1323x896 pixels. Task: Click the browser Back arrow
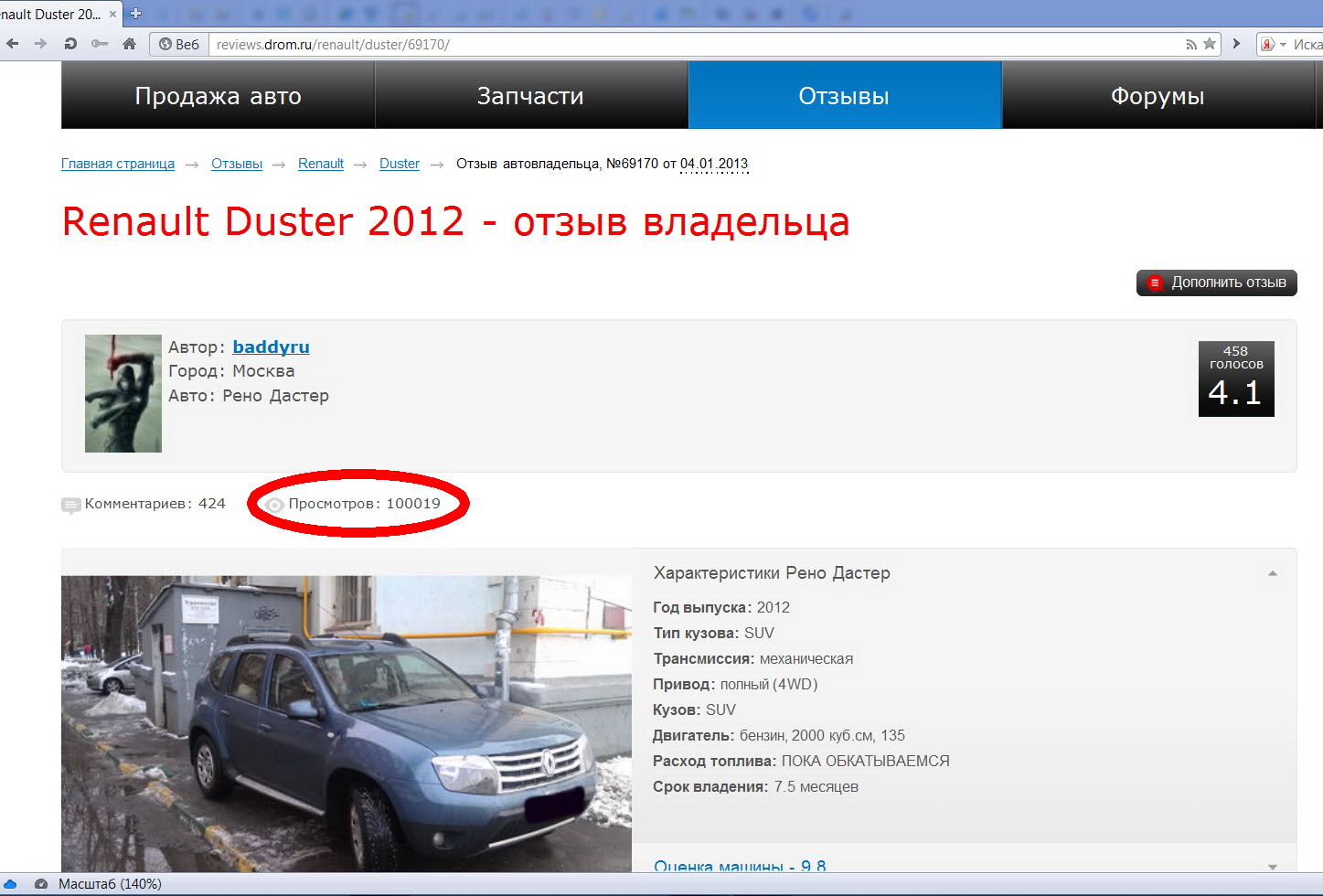pyautogui.click(x=13, y=44)
